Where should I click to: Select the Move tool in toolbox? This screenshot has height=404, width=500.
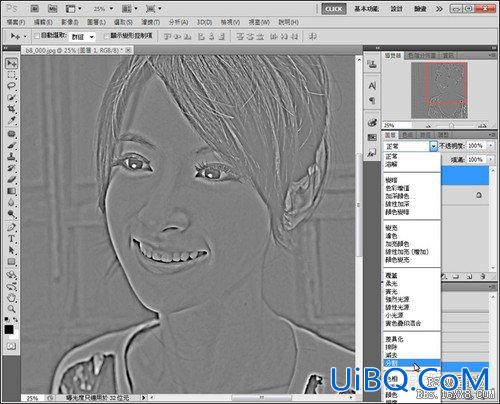pos(12,63)
